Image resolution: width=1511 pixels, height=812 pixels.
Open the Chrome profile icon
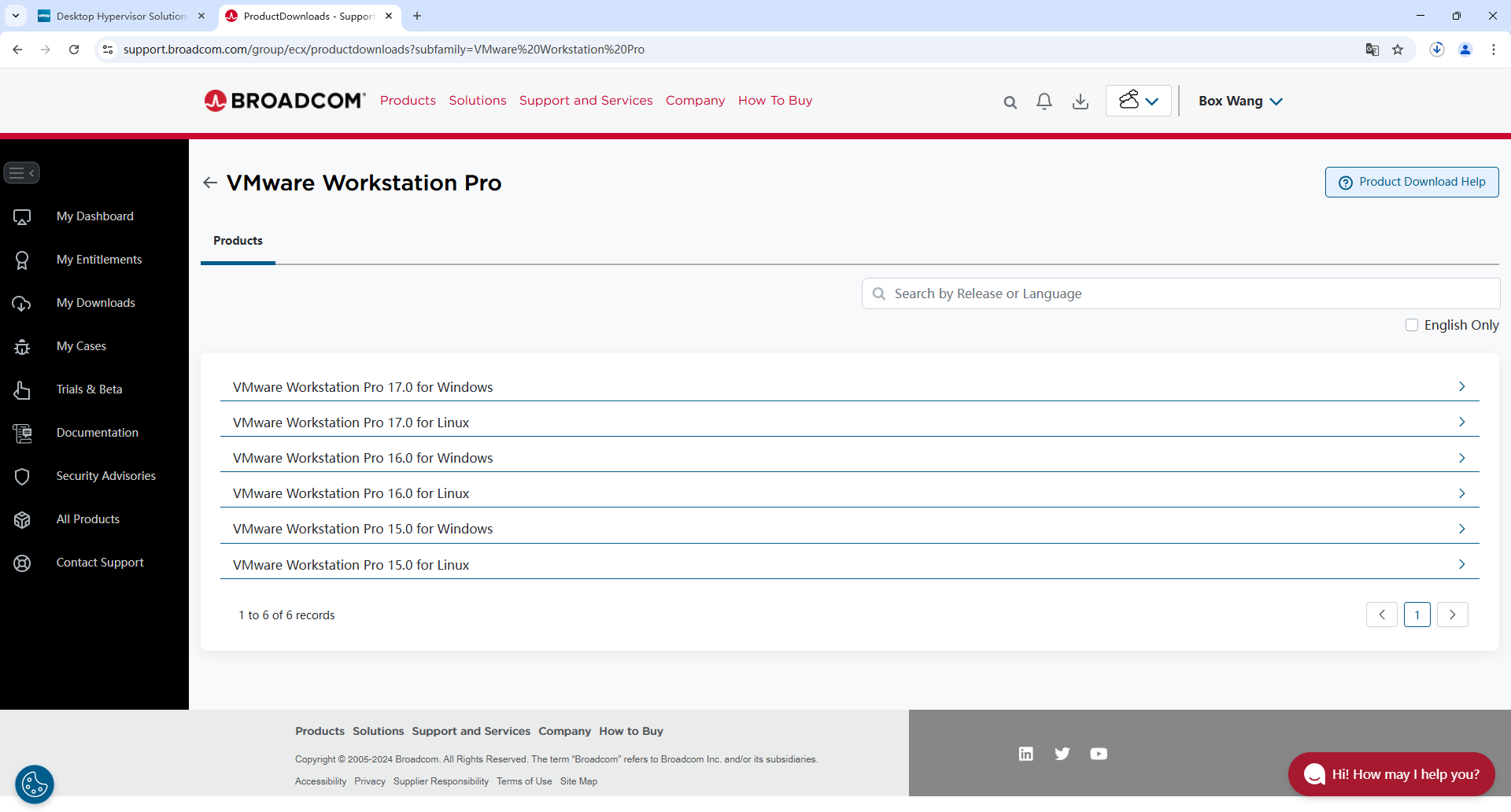point(1465,50)
